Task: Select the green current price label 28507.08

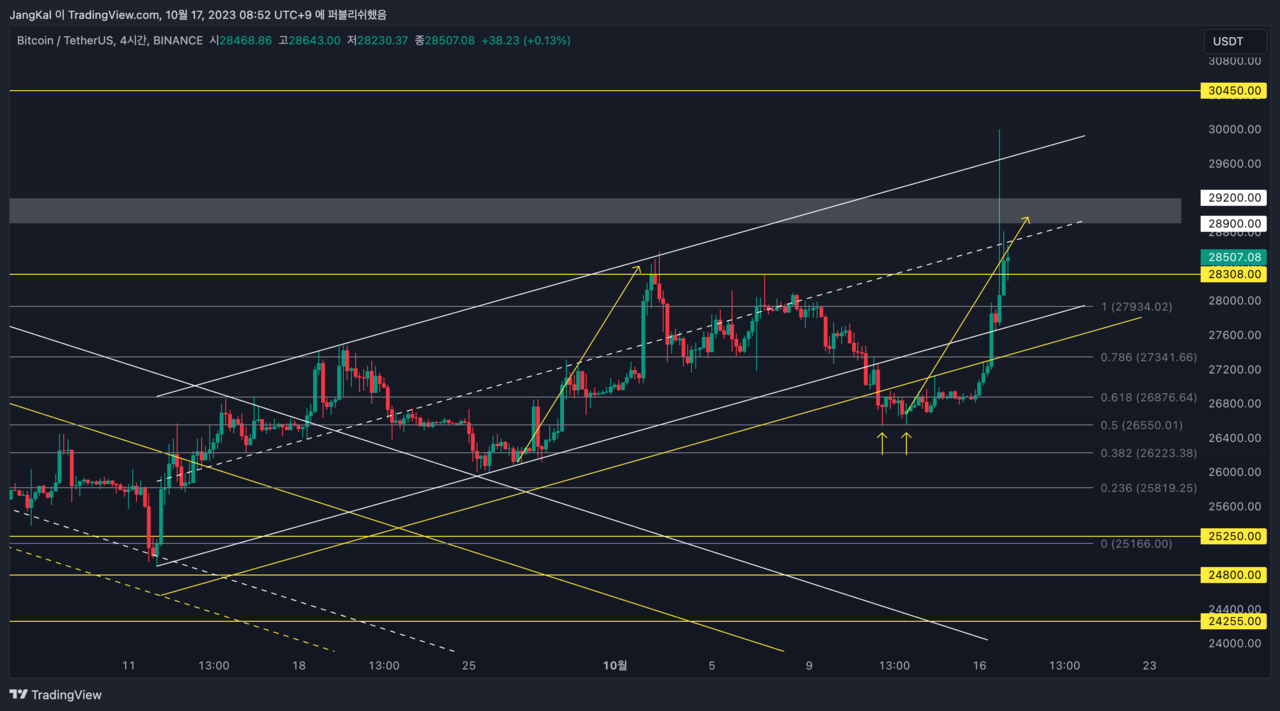Action: pos(1237,257)
